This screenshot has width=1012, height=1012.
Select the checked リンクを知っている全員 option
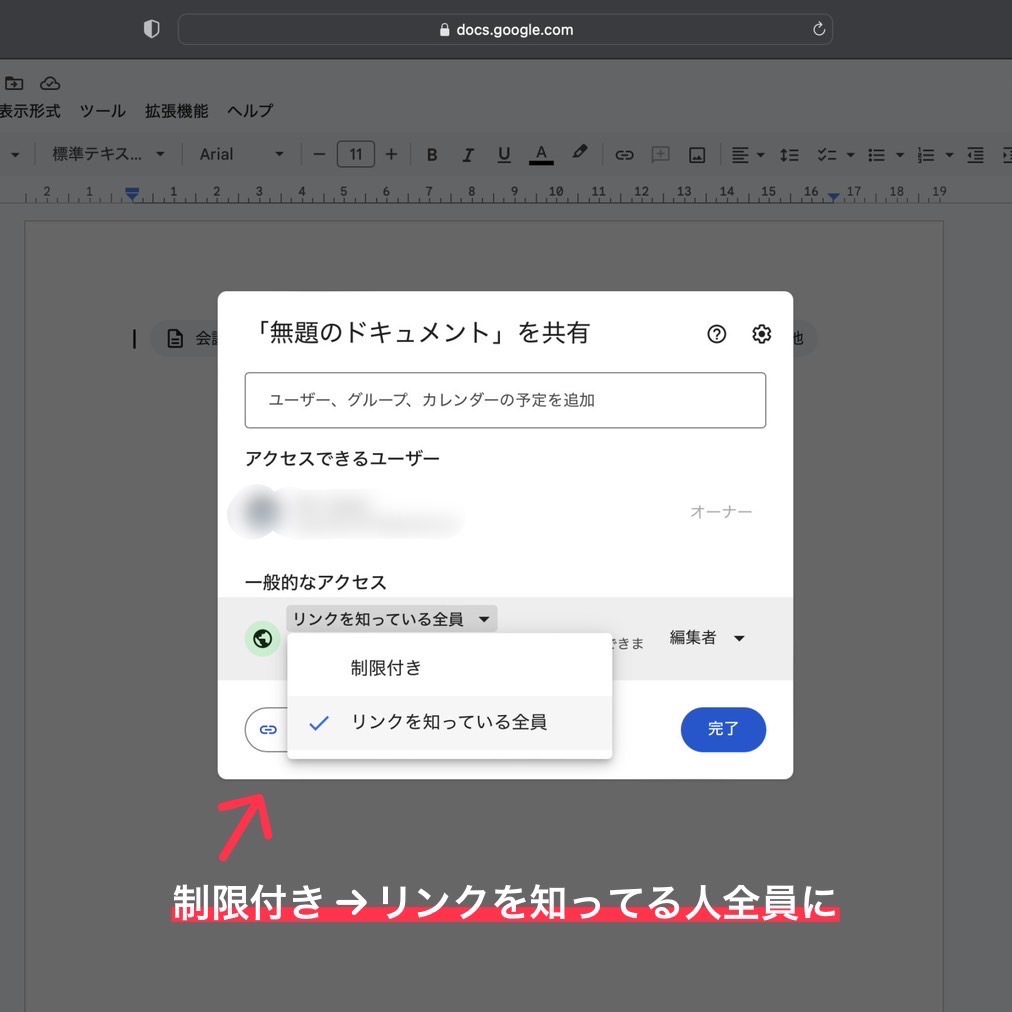pos(449,722)
